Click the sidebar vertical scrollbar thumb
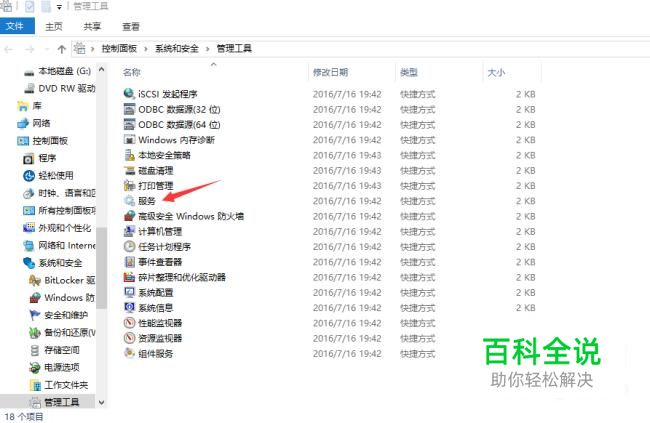Screen dimensions: 650x423 click(101, 268)
